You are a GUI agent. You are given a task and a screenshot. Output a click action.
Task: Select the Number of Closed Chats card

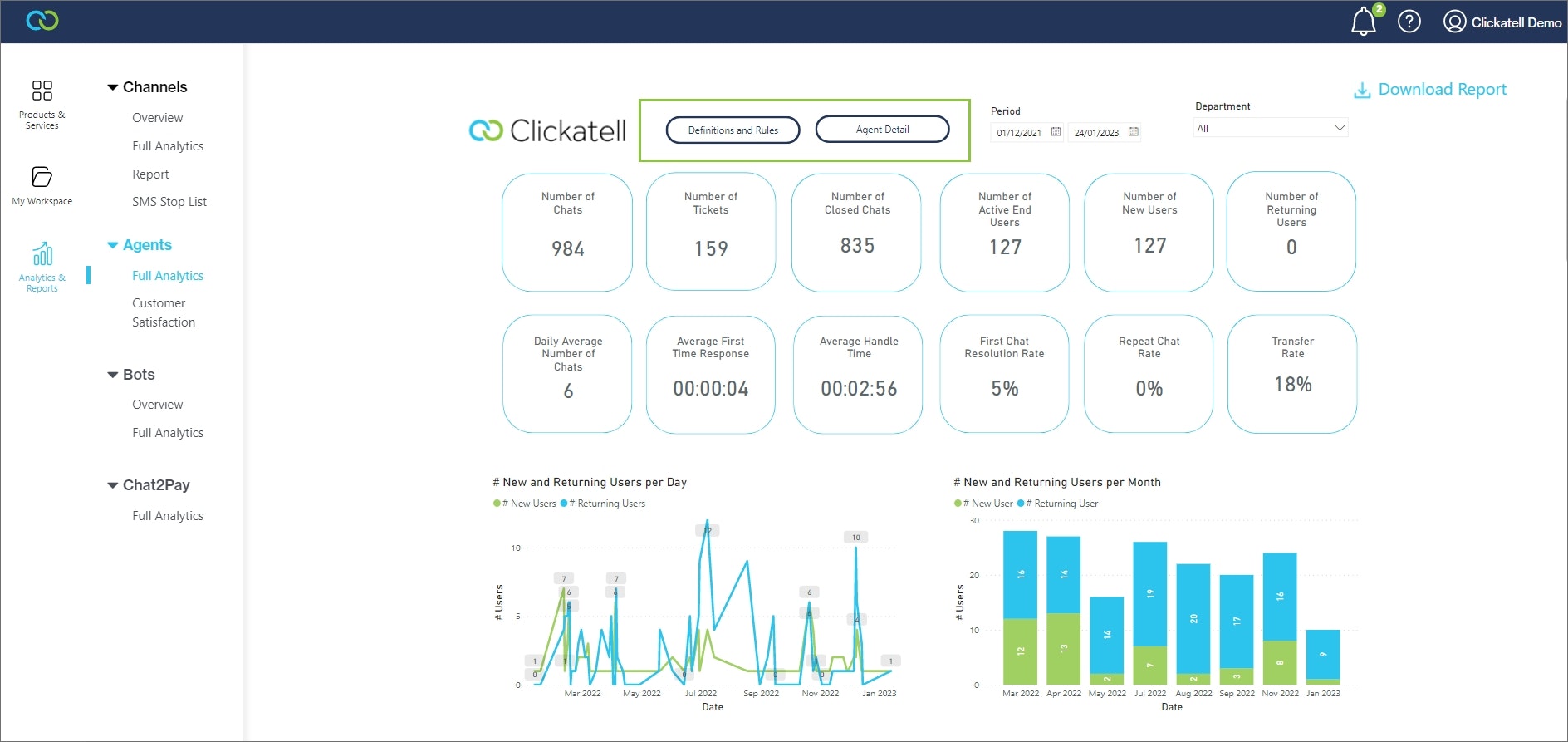[x=857, y=233]
